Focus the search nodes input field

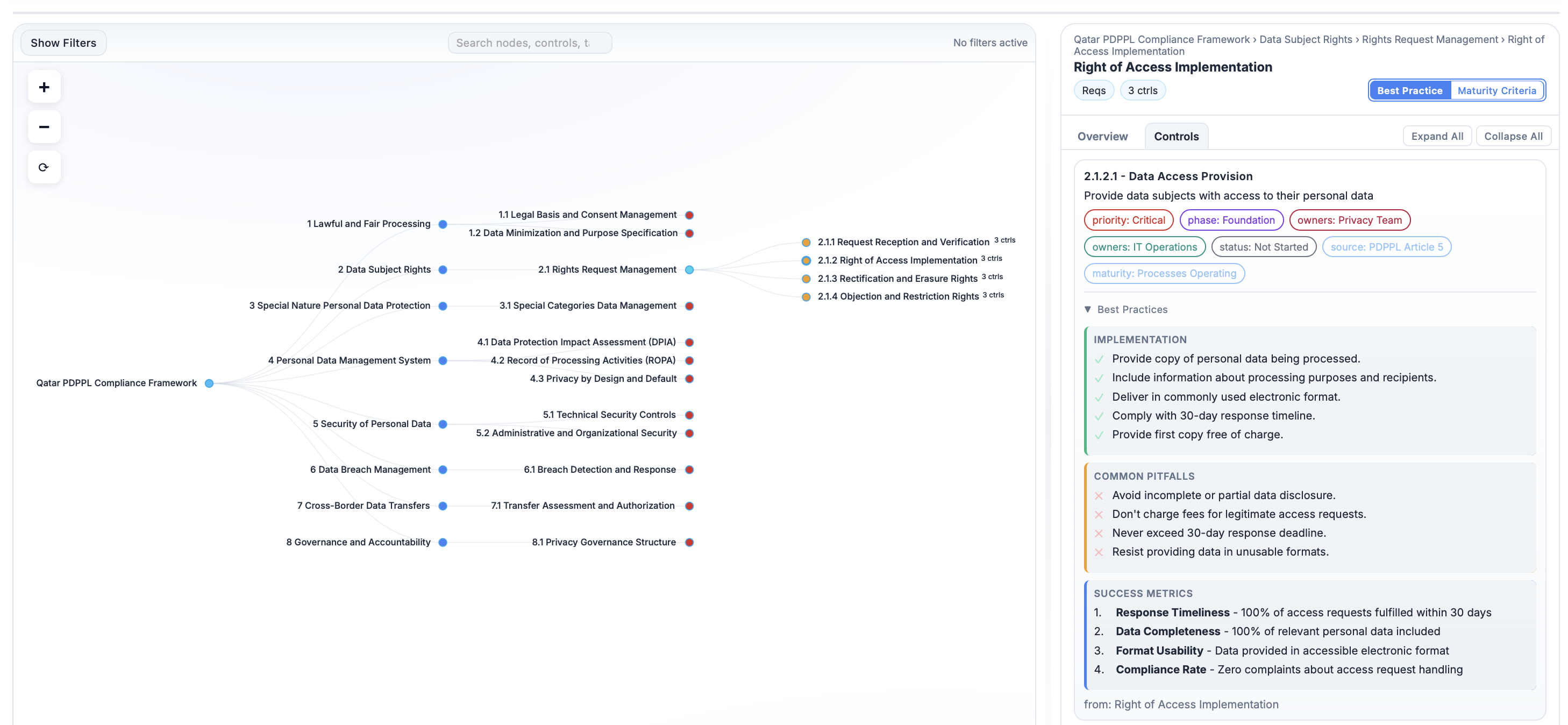pyautogui.click(x=529, y=43)
